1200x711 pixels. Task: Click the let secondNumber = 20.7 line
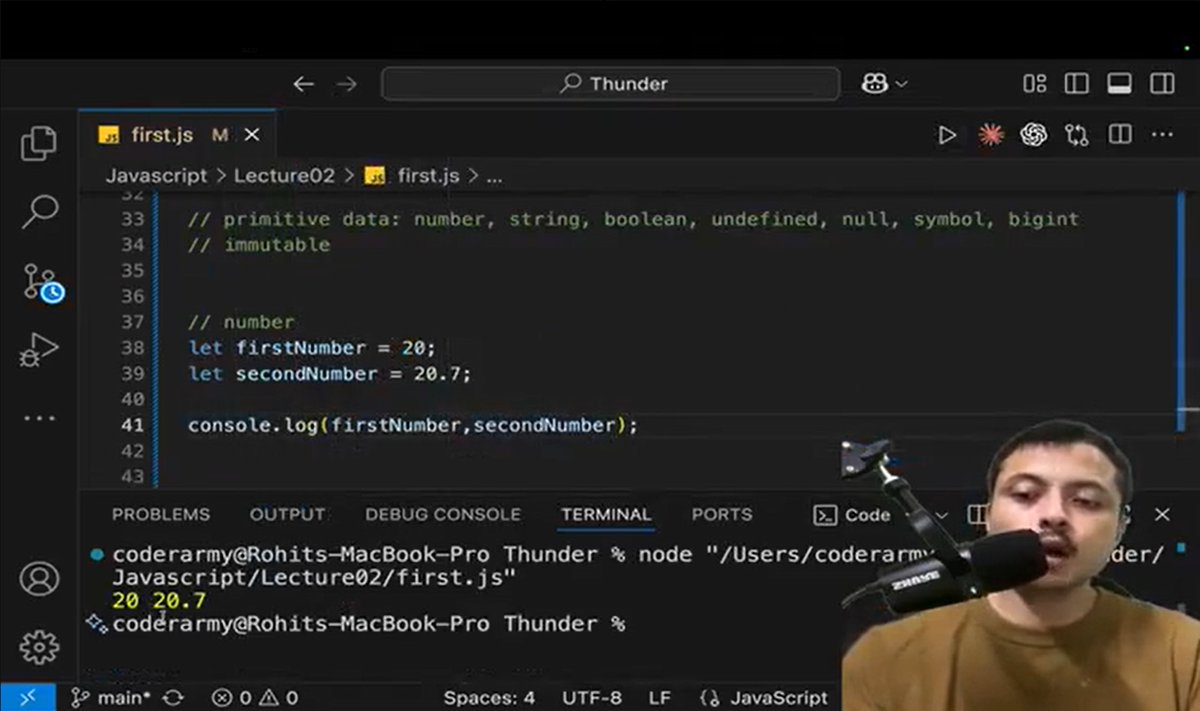pos(329,374)
